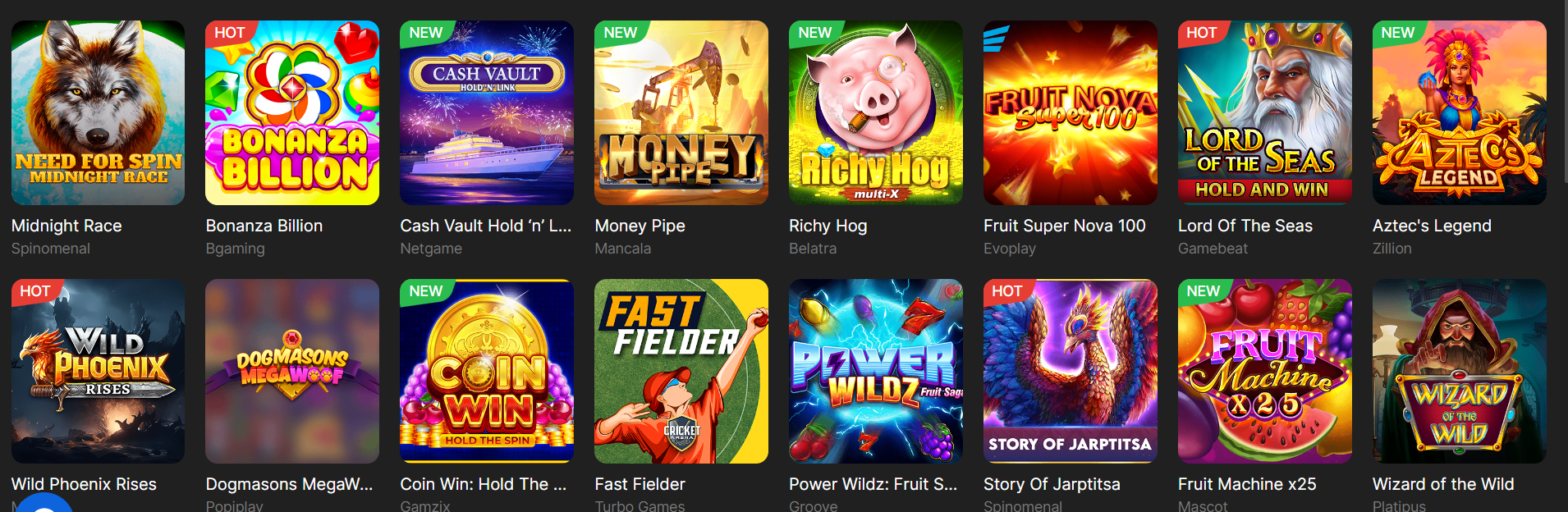Launch the Lord of the Seas tile
This screenshot has width=1568, height=512.
pos(1265,112)
